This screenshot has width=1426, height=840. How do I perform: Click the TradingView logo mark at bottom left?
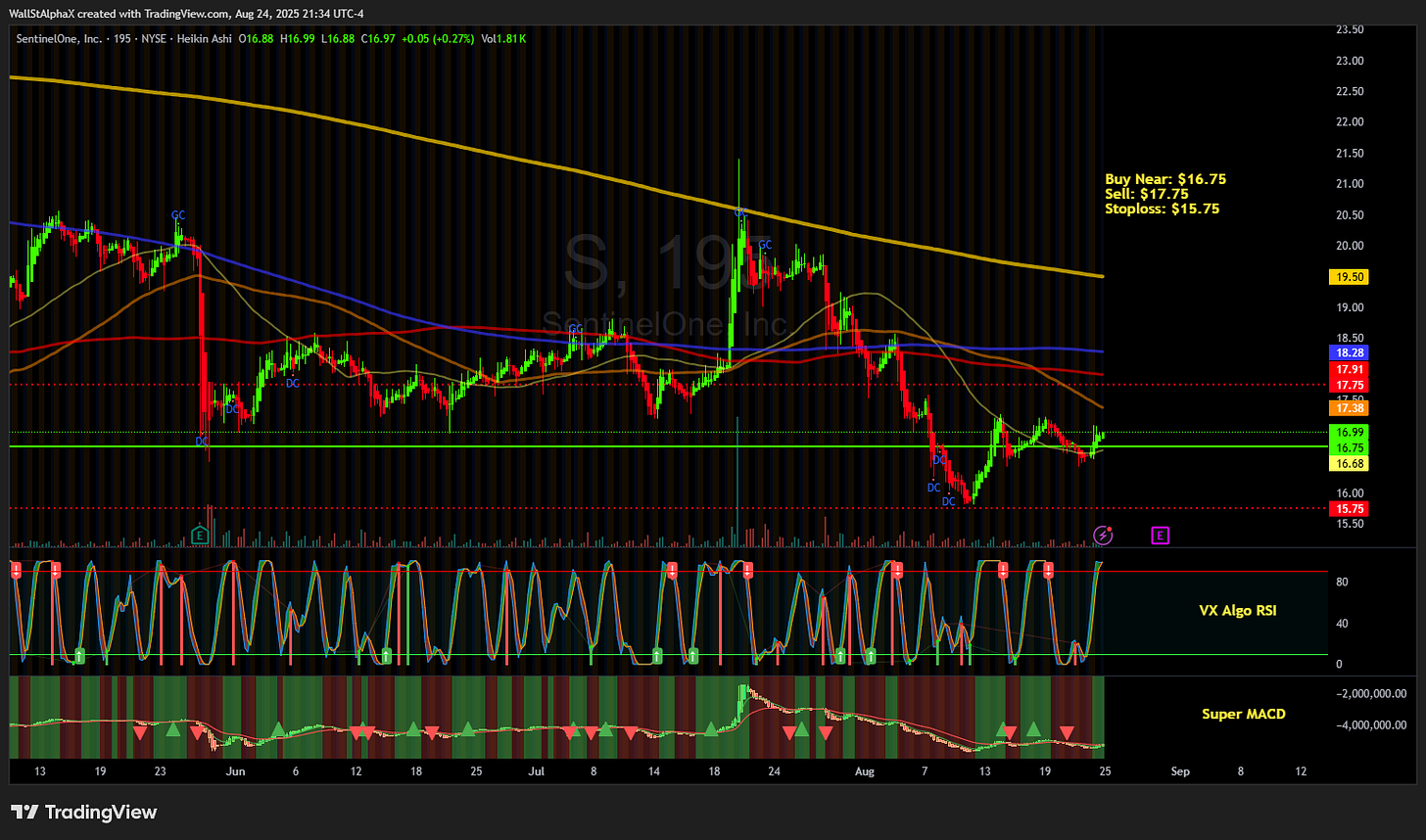coord(24,813)
